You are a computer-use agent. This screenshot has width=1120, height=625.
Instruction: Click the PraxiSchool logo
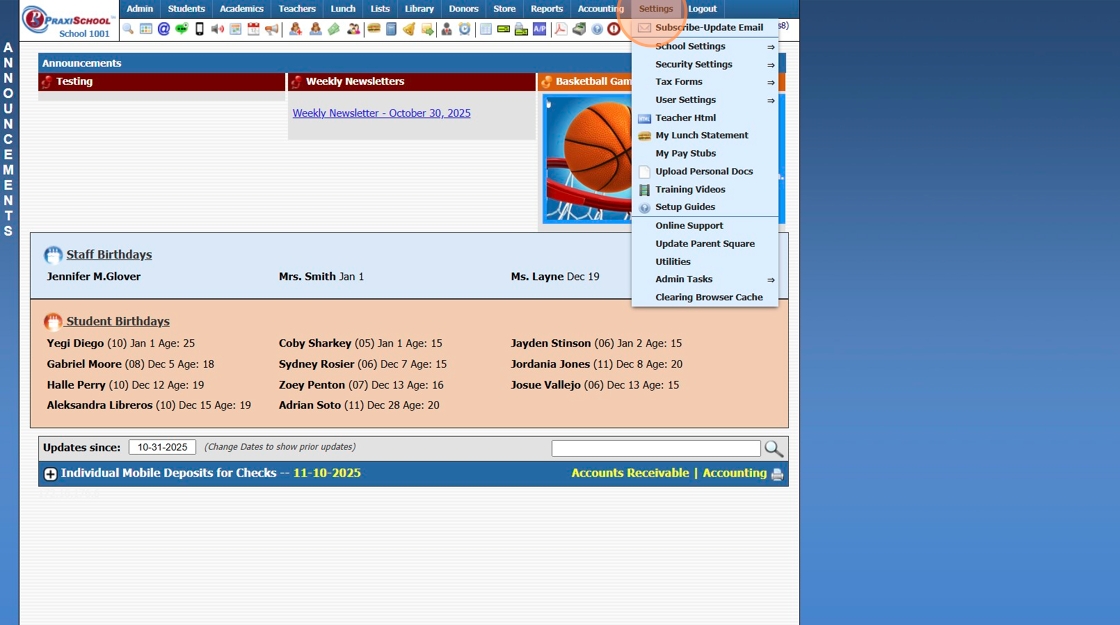pyautogui.click(x=68, y=21)
